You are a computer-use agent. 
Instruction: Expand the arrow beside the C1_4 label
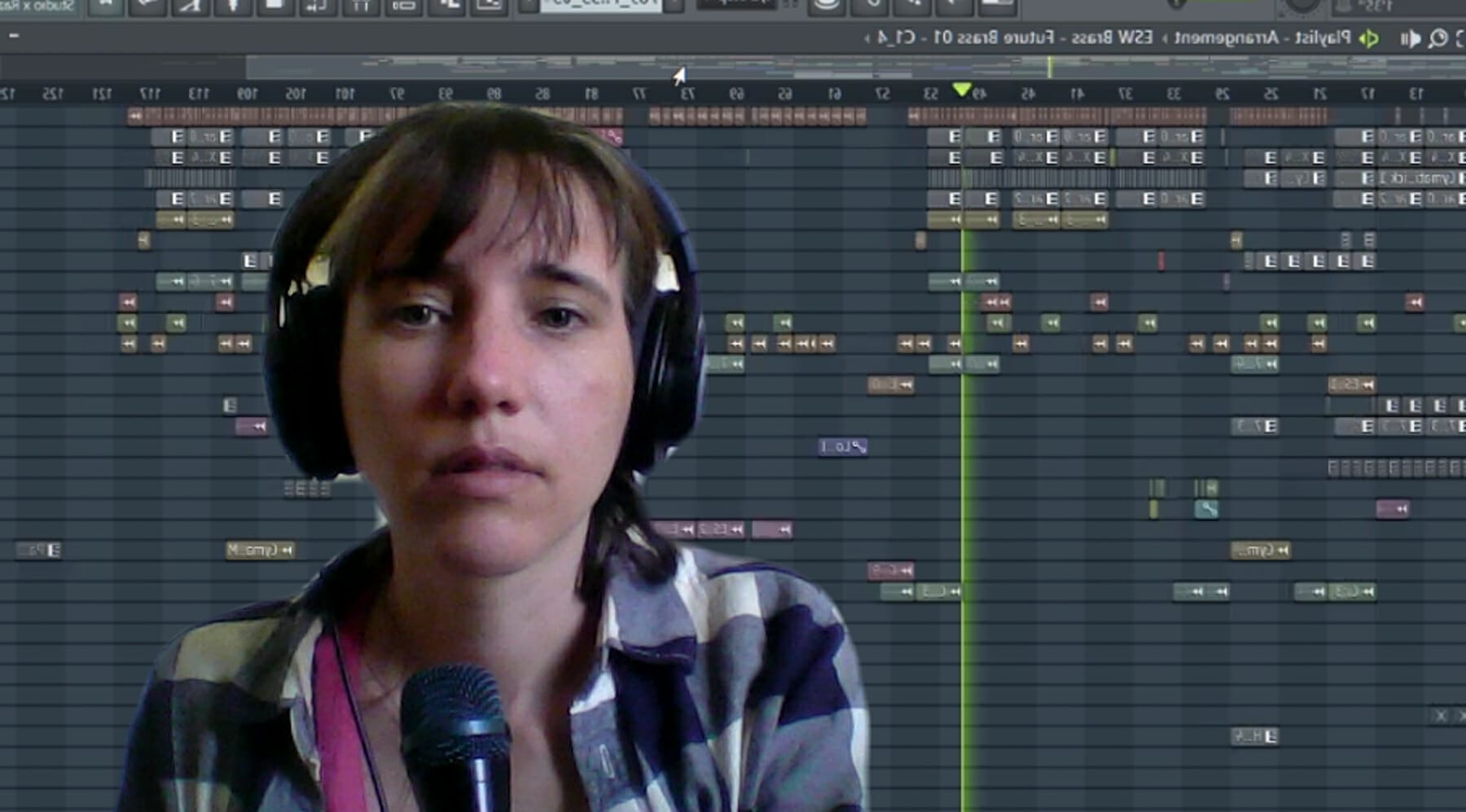point(867,37)
